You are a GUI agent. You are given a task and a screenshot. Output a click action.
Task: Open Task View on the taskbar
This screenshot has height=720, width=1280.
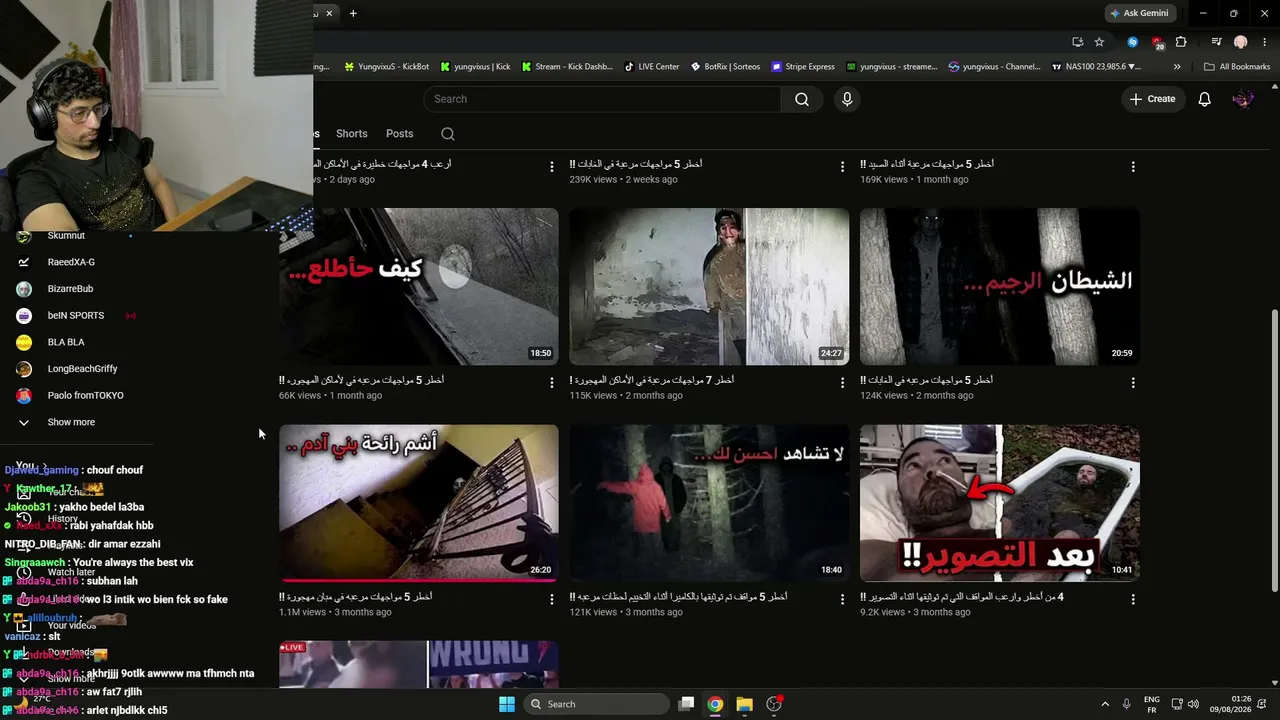[x=686, y=704]
